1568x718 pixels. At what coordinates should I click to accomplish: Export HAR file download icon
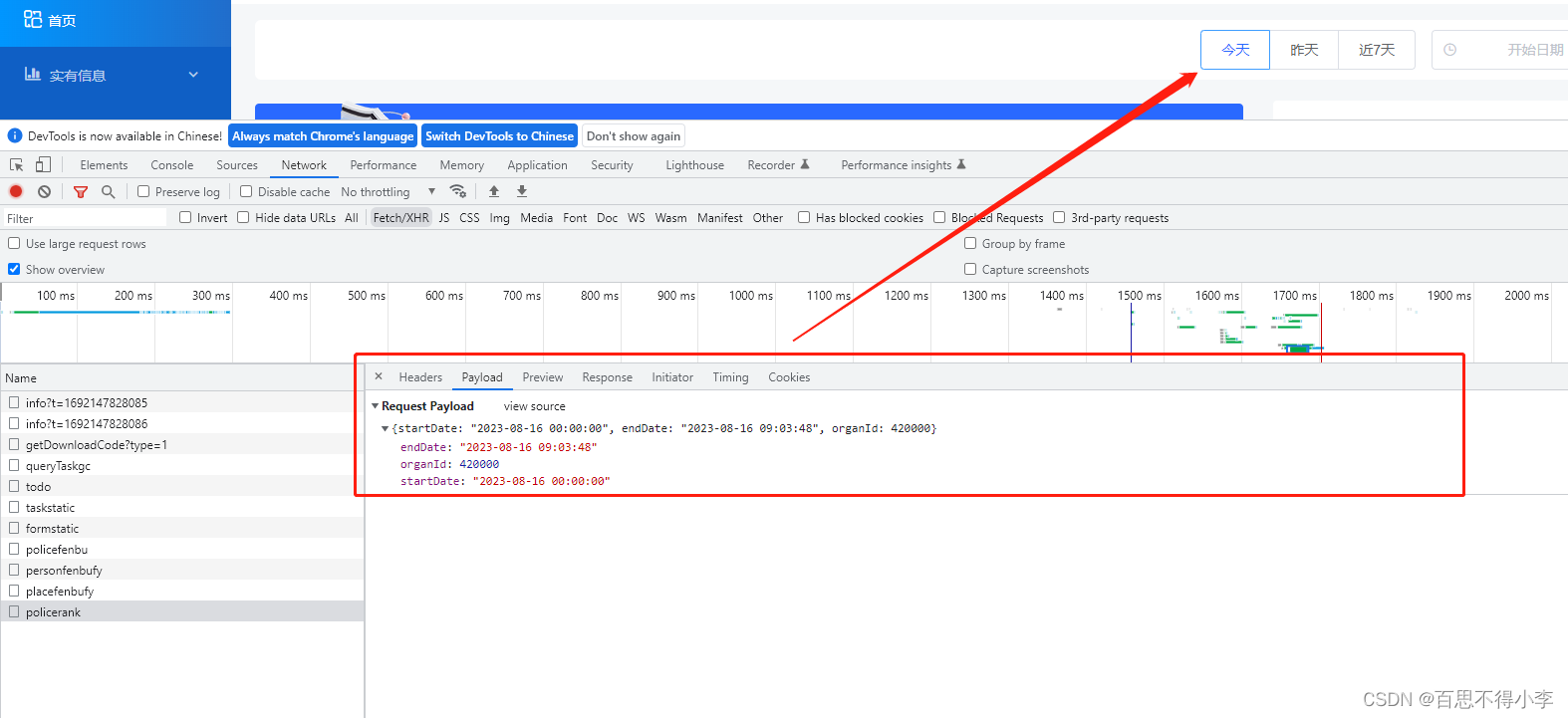[522, 191]
